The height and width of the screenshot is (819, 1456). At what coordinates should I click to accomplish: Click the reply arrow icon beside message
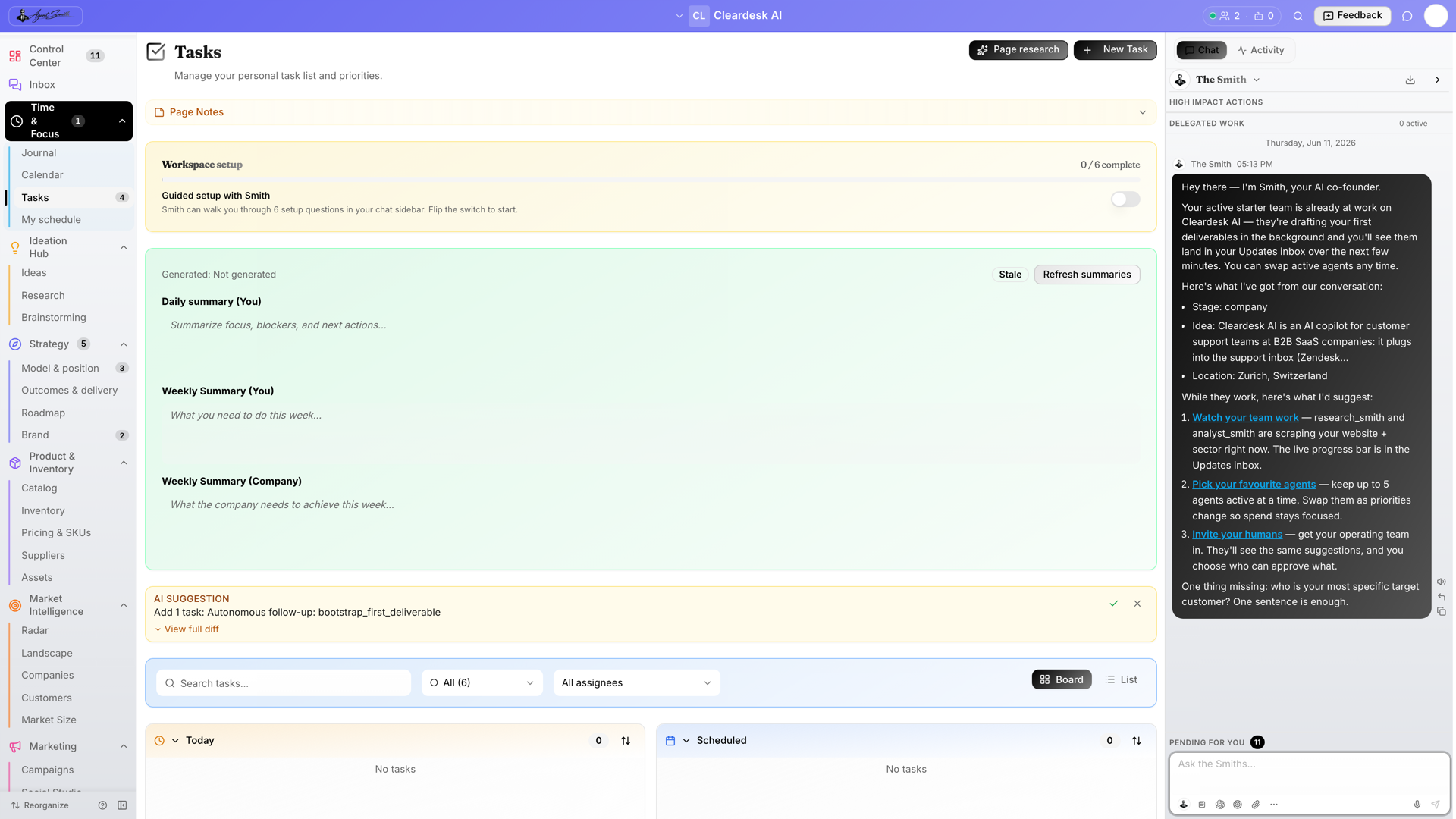pyautogui.click(x=1441, y=597)
